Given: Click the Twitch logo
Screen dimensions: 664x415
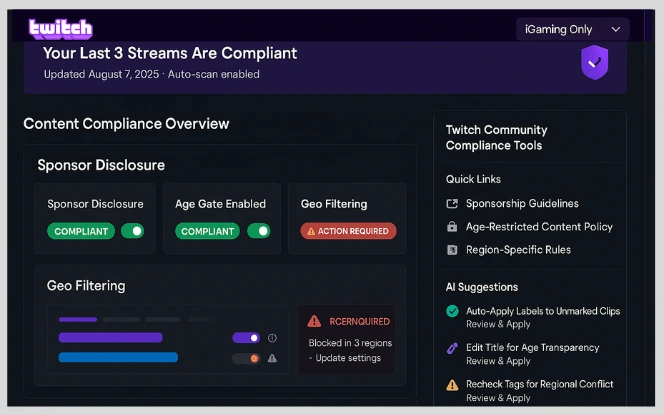Looking at the screenshot, I should tap(61, 29).
